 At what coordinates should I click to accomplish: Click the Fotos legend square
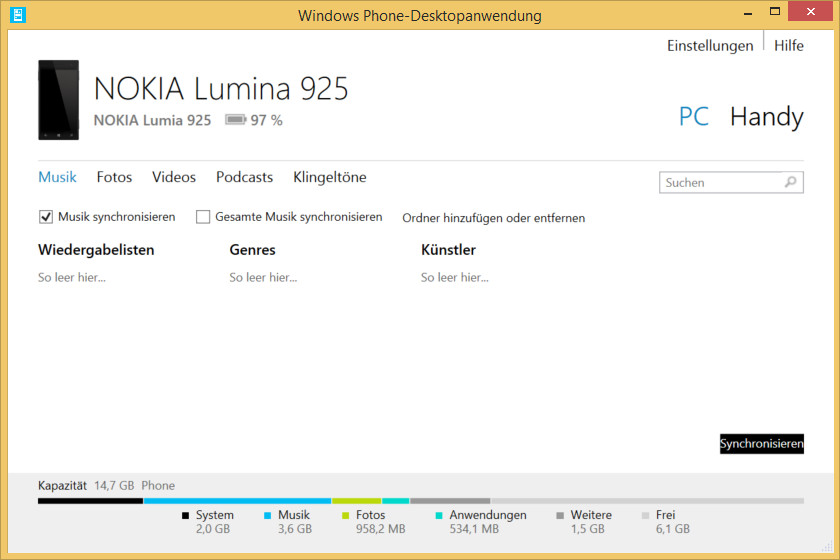346,516
